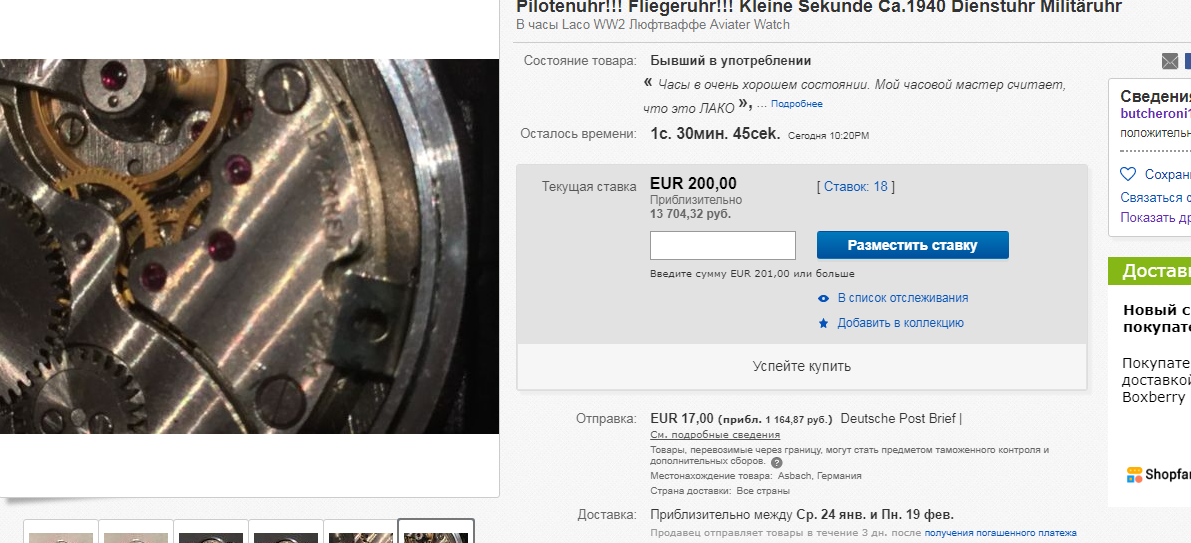The width and height of the screenshot is (1191, 543).
Task: Open 'получения погашенного платежа' link
Action: coord(1000,533)
